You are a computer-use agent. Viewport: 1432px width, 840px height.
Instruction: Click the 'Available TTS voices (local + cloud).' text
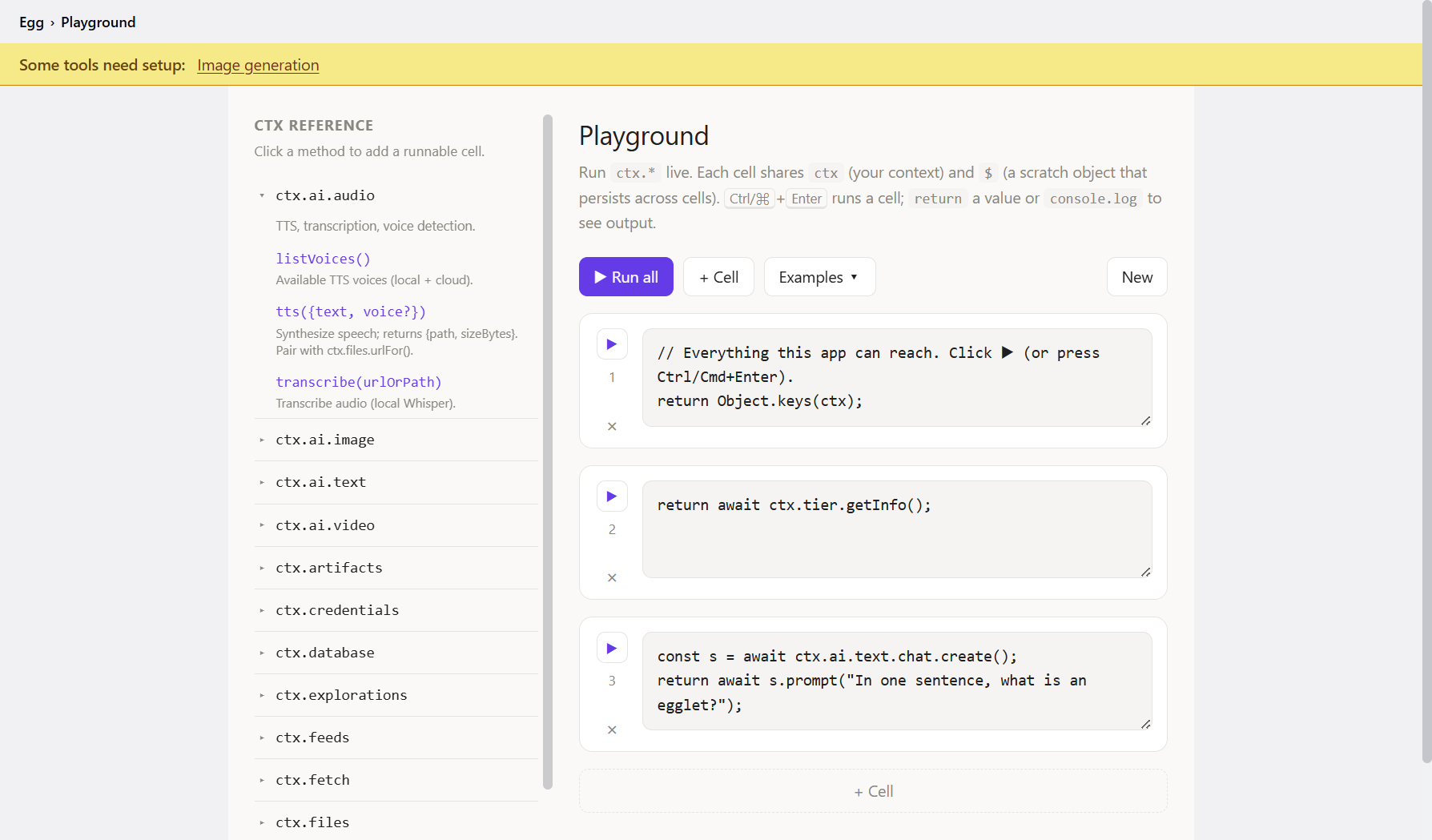coord(375,279)
